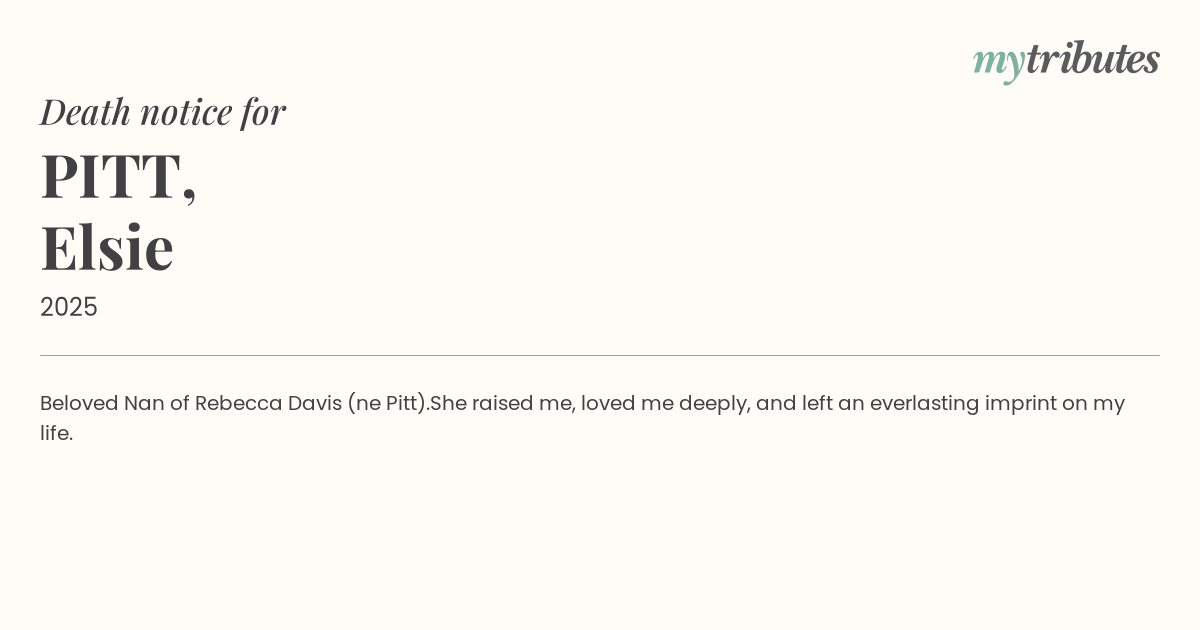This screenshot has height=630, width=1200.
Task: Click the word 'for' in the heading
Action: [x=263, y=112]
